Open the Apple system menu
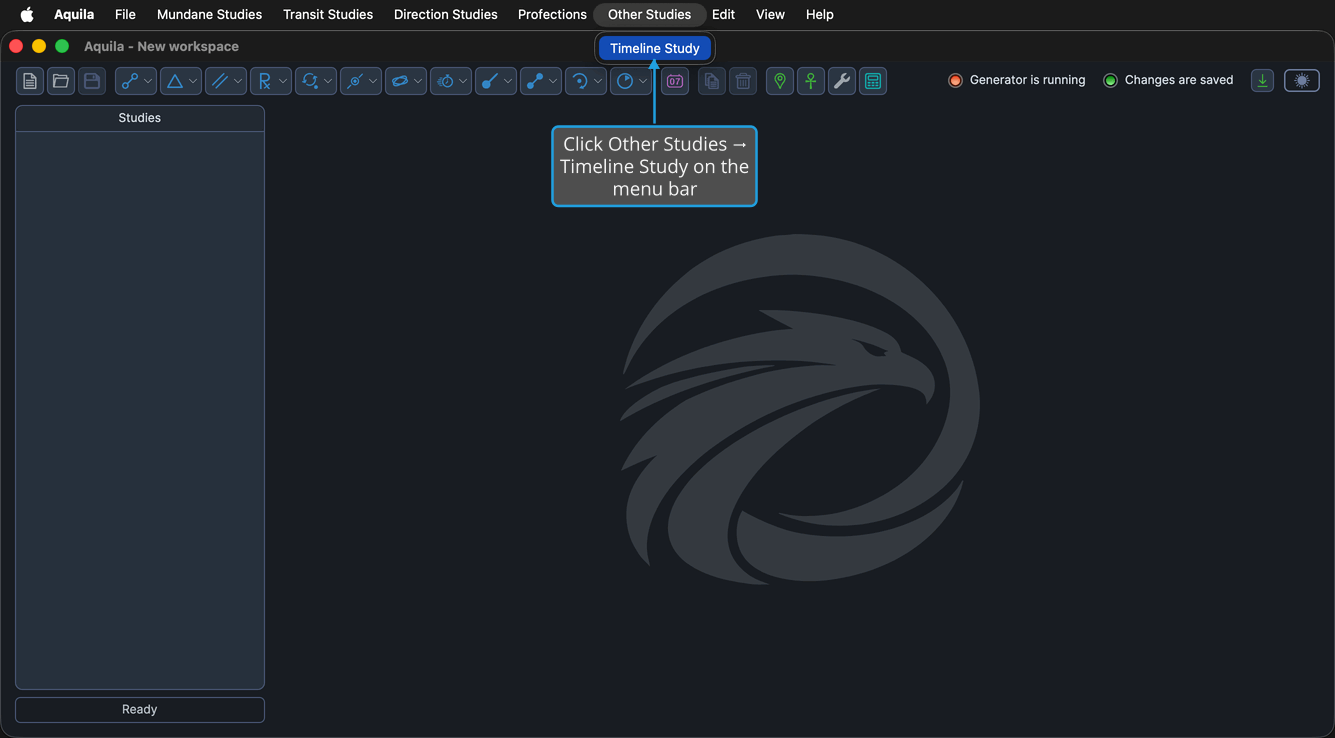This screenshot has height=738, width=1335. pos(27,14)
